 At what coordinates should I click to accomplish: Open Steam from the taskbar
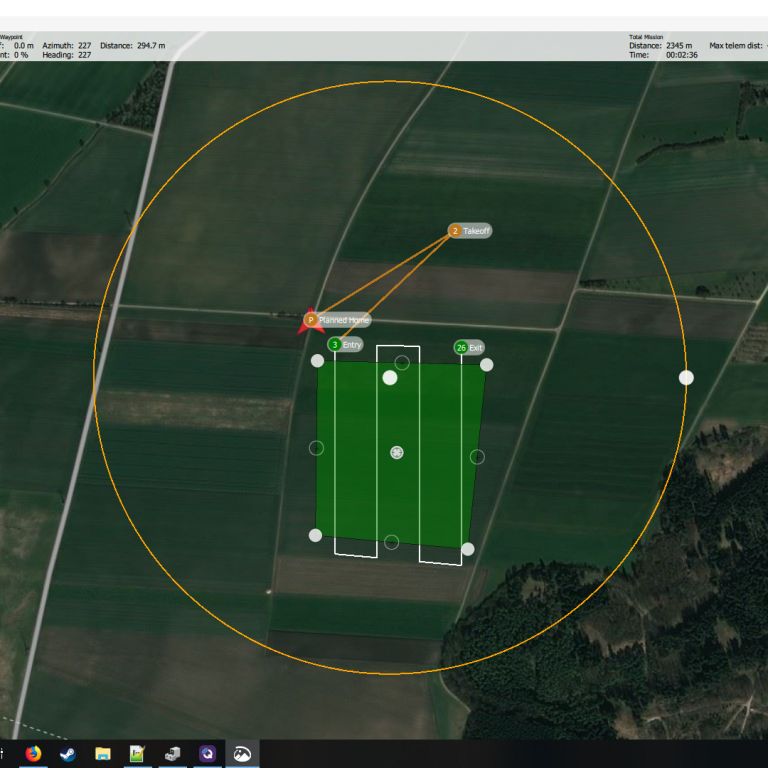pyautogui.click(x=67, y=753)
